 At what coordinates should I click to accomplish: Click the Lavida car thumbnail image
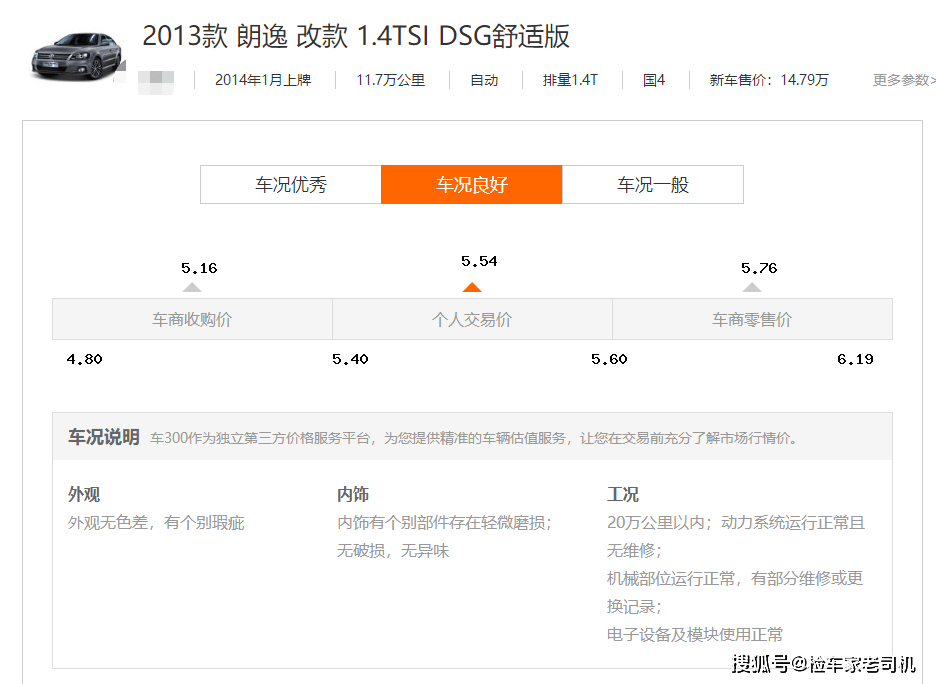coord(75,55)
